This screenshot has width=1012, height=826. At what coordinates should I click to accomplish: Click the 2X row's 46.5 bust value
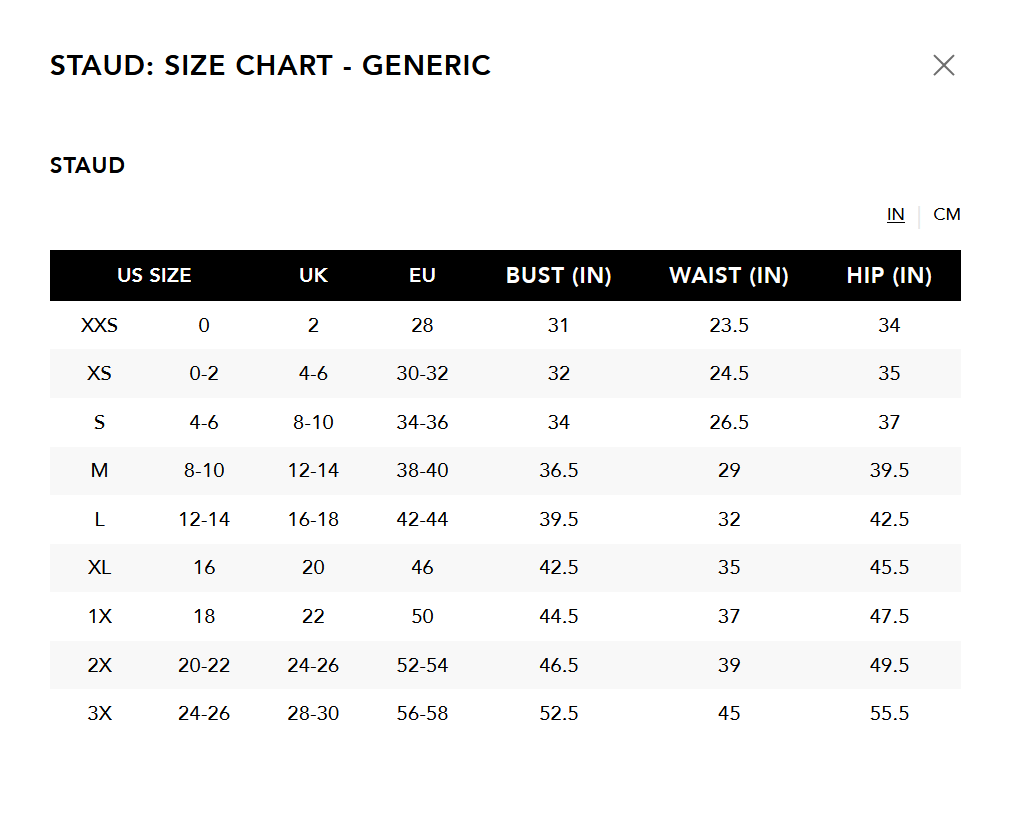558,665
